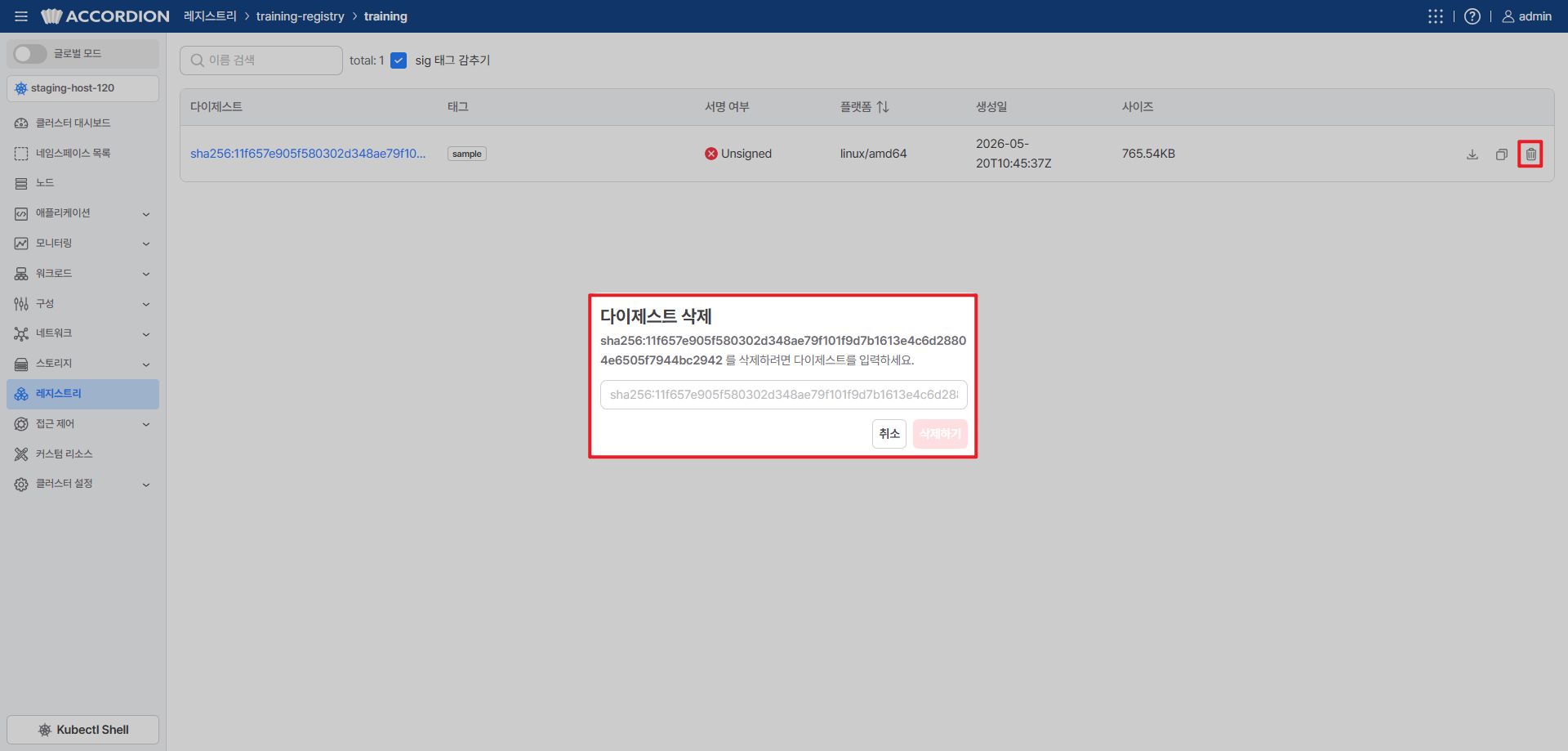Click the 구성 sidebar icon
This screenshot has width=1568, height=751.
pos(21,304)
